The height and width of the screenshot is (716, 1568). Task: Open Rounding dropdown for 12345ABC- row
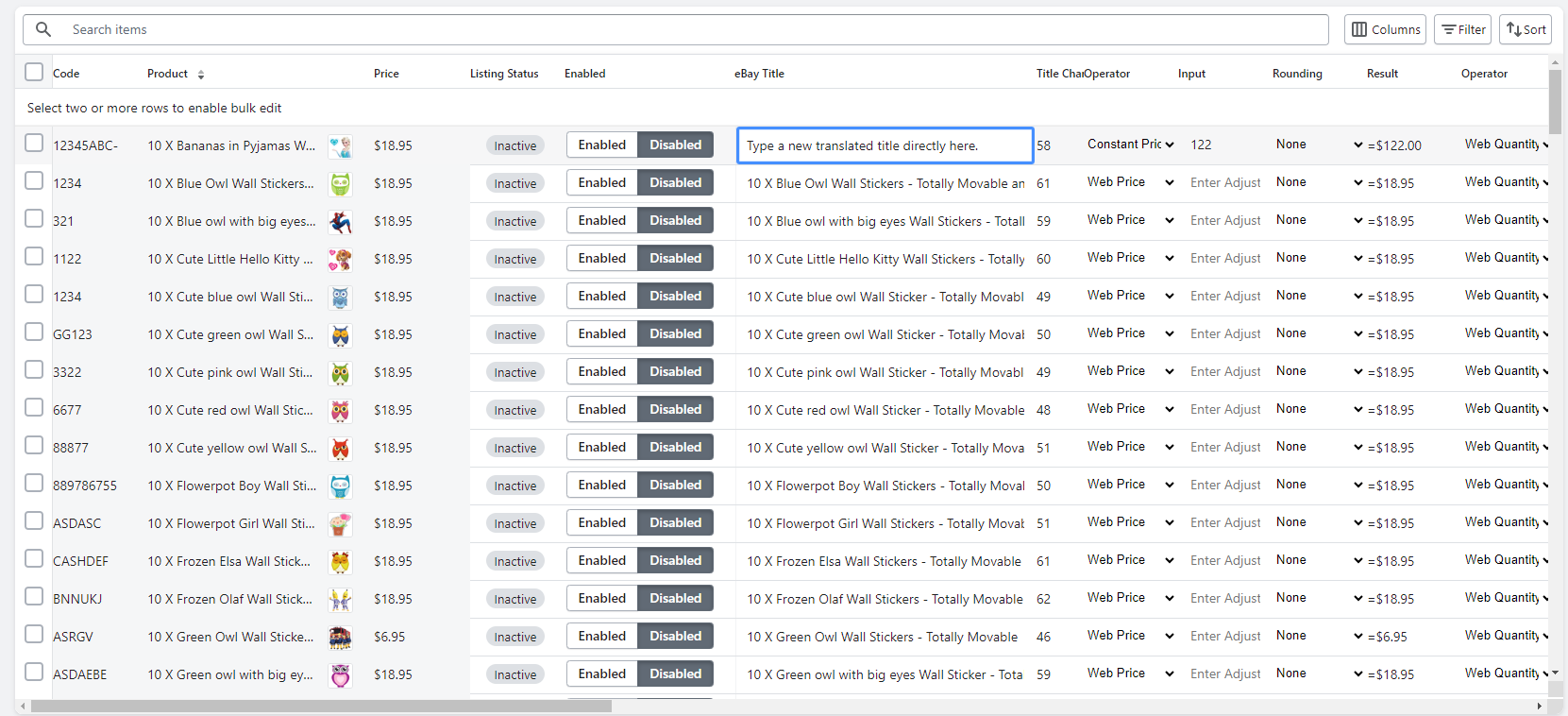click(1319, 144)
